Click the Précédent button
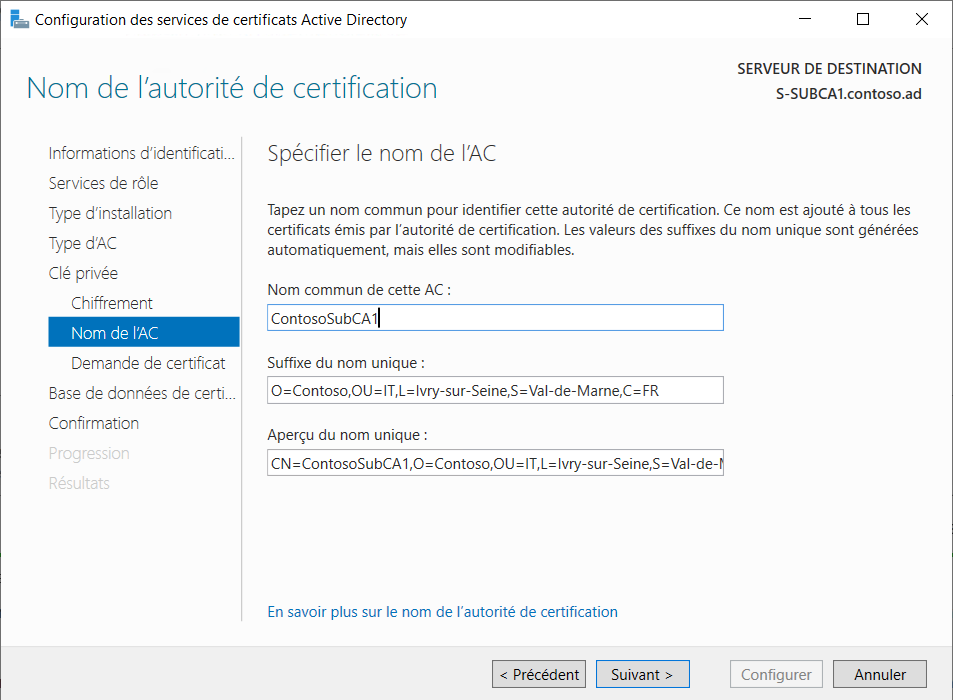 point(539,674)
